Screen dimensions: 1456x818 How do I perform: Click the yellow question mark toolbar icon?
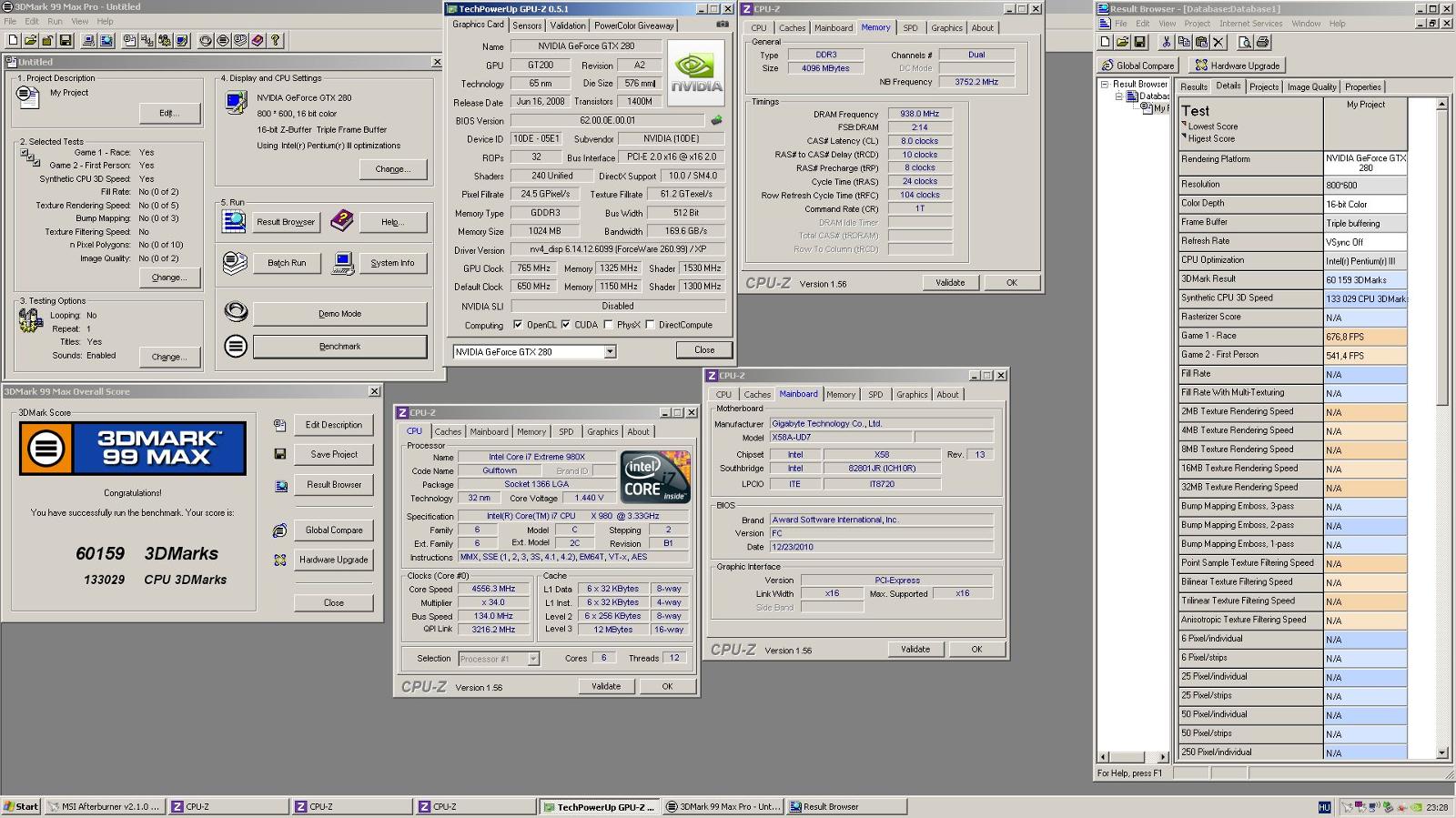(276, 41)
